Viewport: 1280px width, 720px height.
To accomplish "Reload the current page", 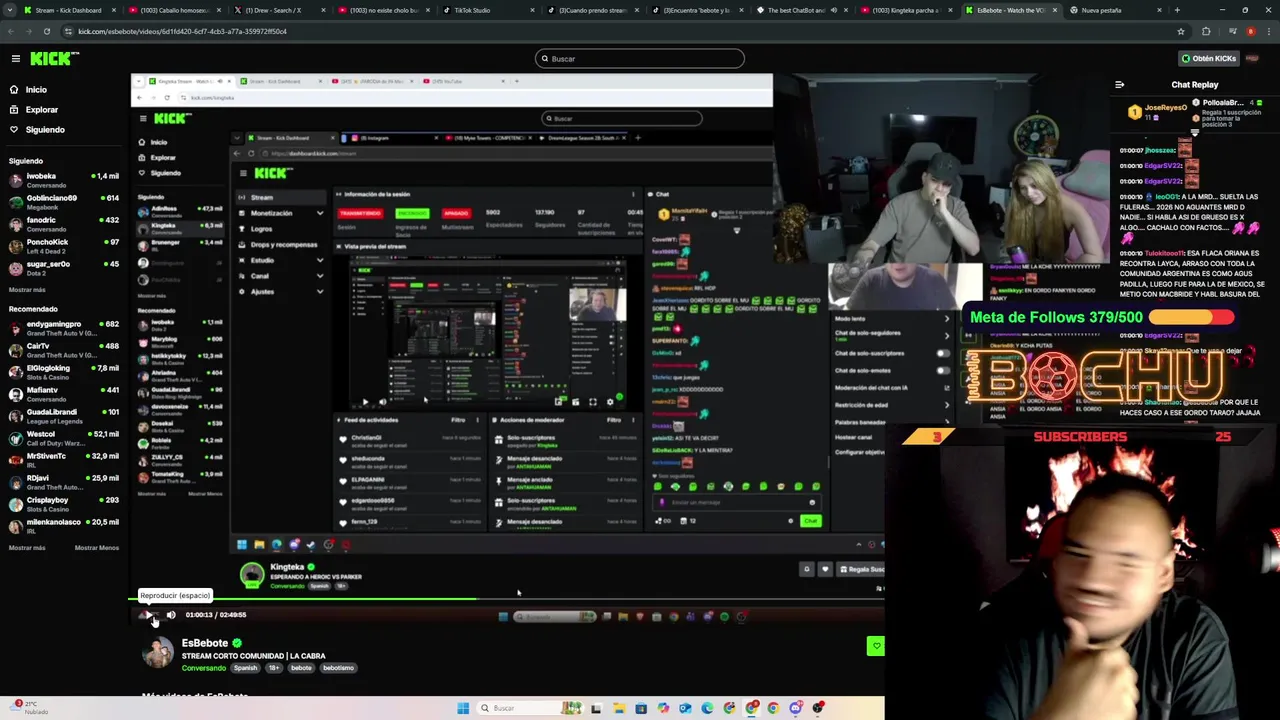I will coord(47,31).
